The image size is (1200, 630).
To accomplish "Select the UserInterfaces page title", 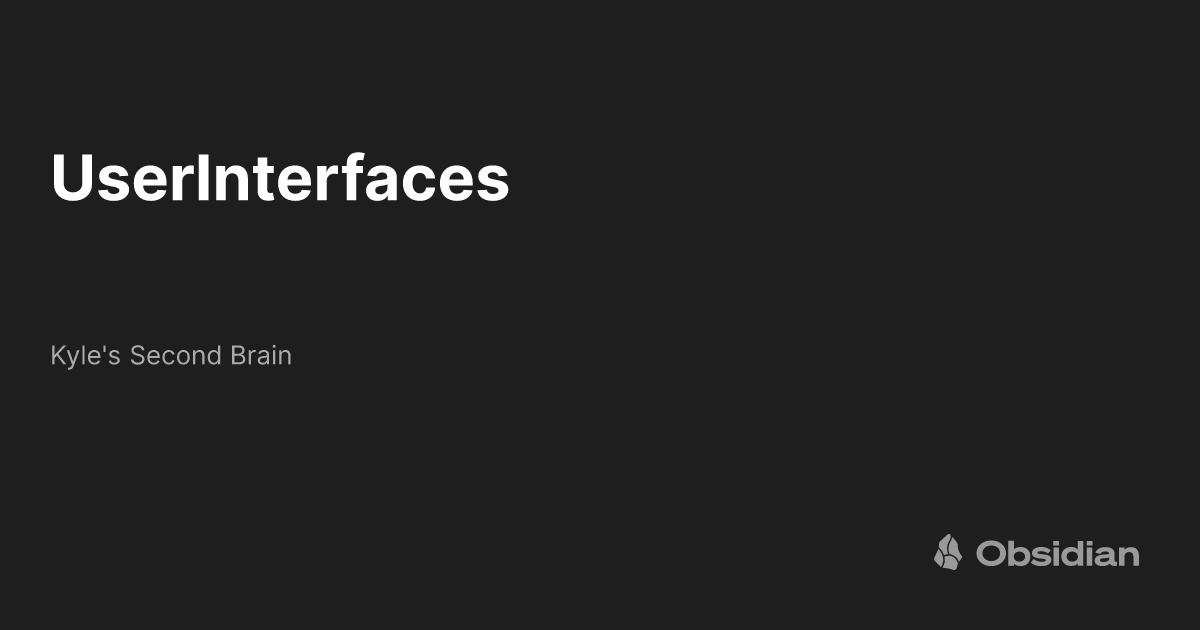I will pyautogui.click(x=280, y=179).
